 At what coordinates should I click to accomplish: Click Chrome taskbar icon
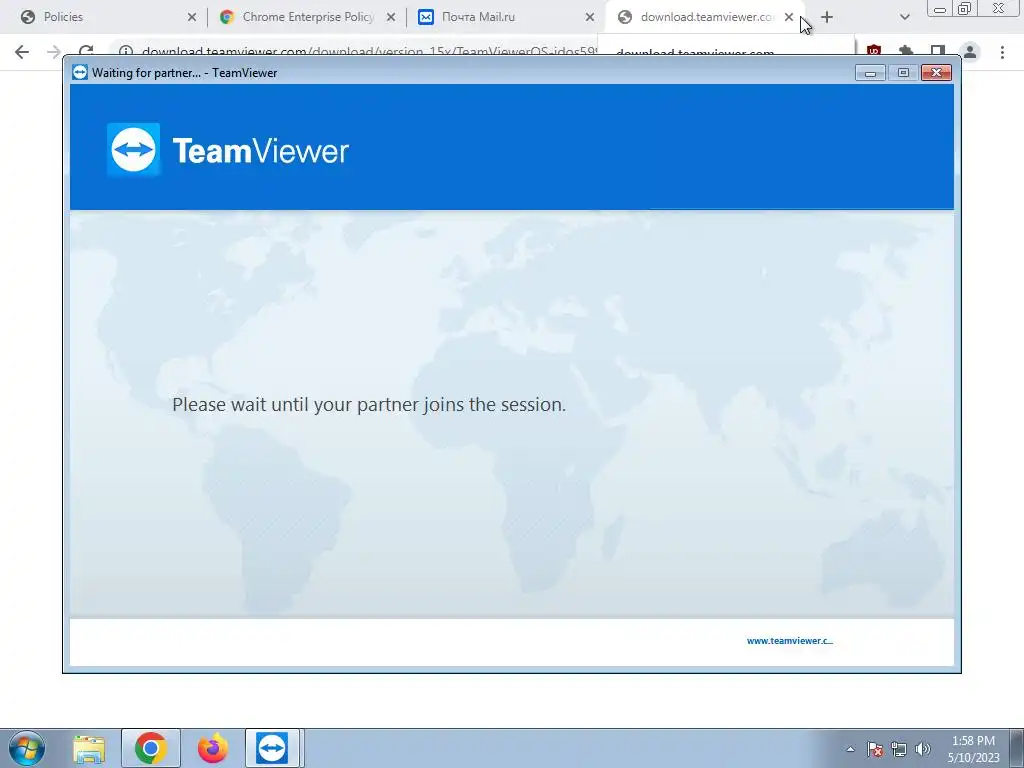pyautogui.click(x=151, y=748)
